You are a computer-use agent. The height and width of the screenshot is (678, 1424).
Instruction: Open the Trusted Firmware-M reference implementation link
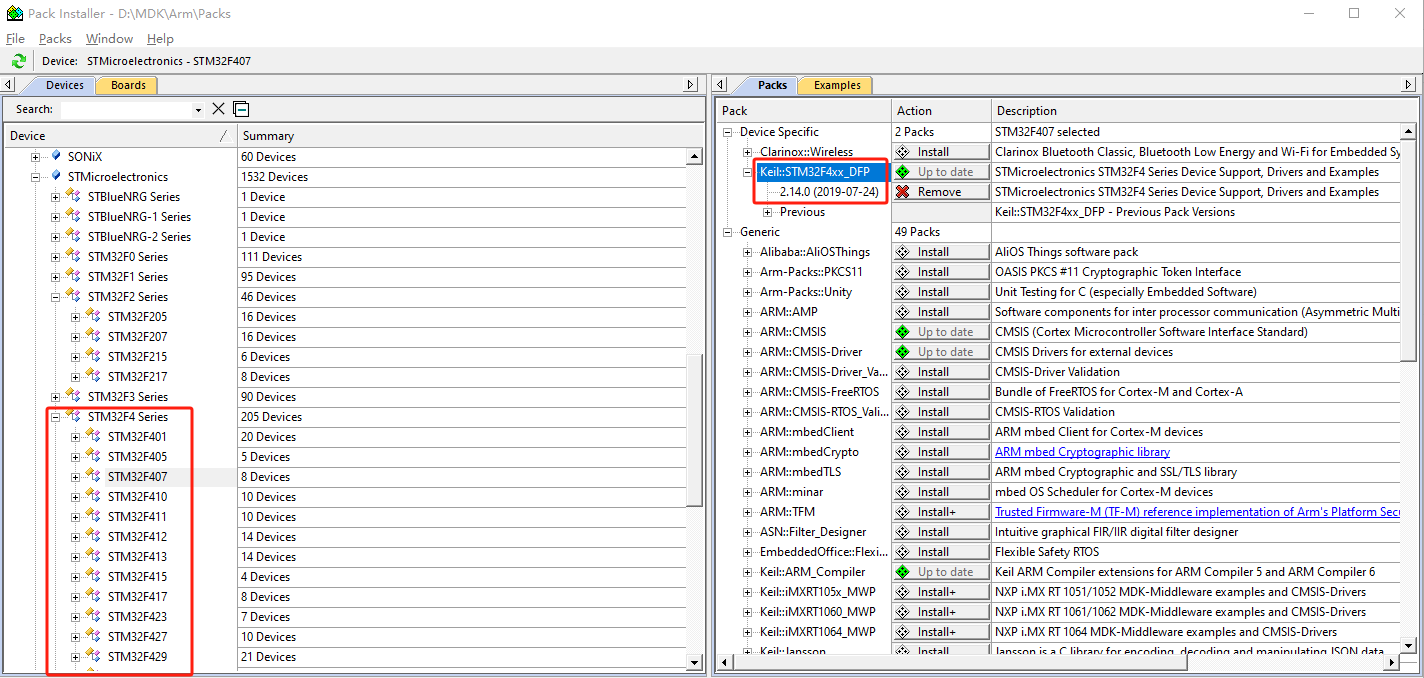(1197, 512)
